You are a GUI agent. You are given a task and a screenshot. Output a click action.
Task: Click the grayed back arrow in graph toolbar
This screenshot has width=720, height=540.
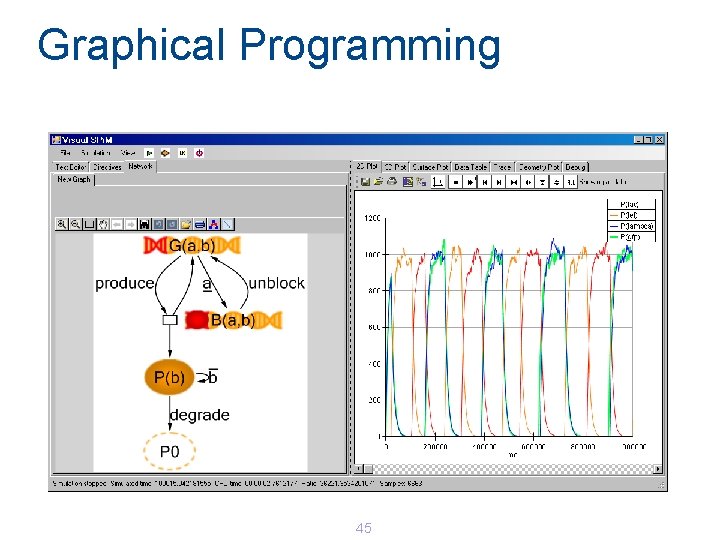coord(117,224)
